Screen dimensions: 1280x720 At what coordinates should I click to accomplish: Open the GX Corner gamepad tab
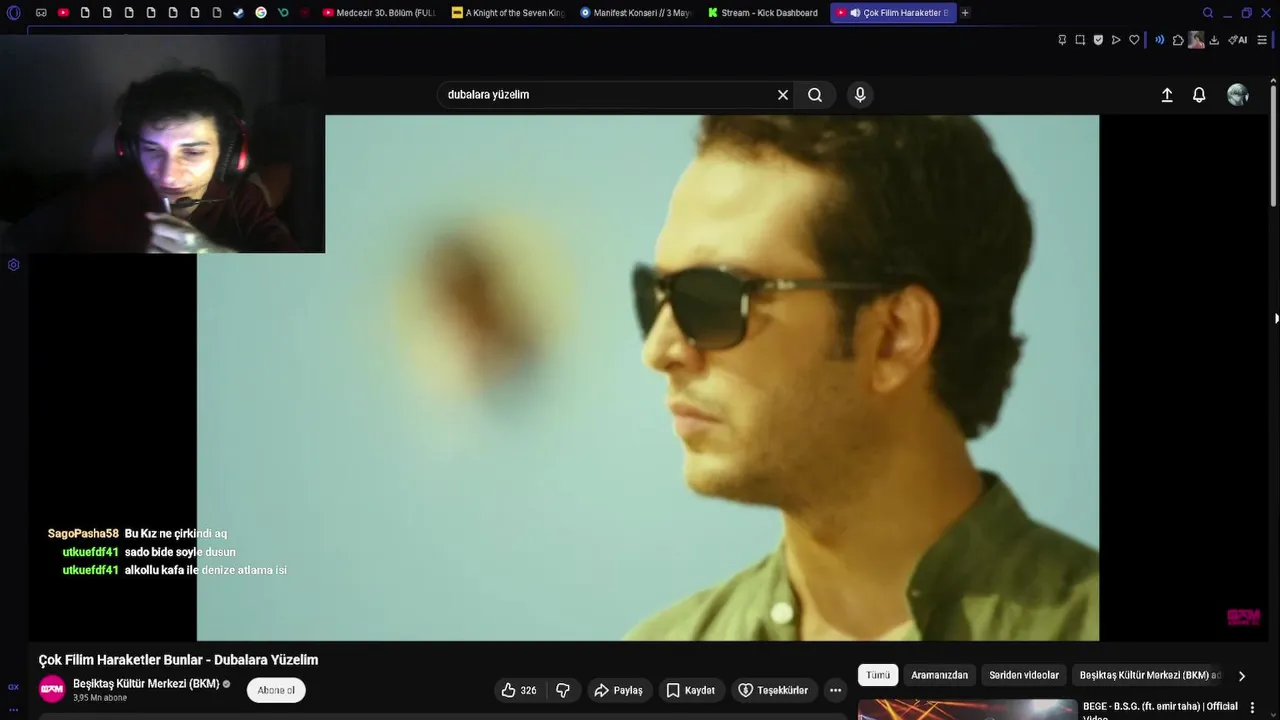(41, 13)
